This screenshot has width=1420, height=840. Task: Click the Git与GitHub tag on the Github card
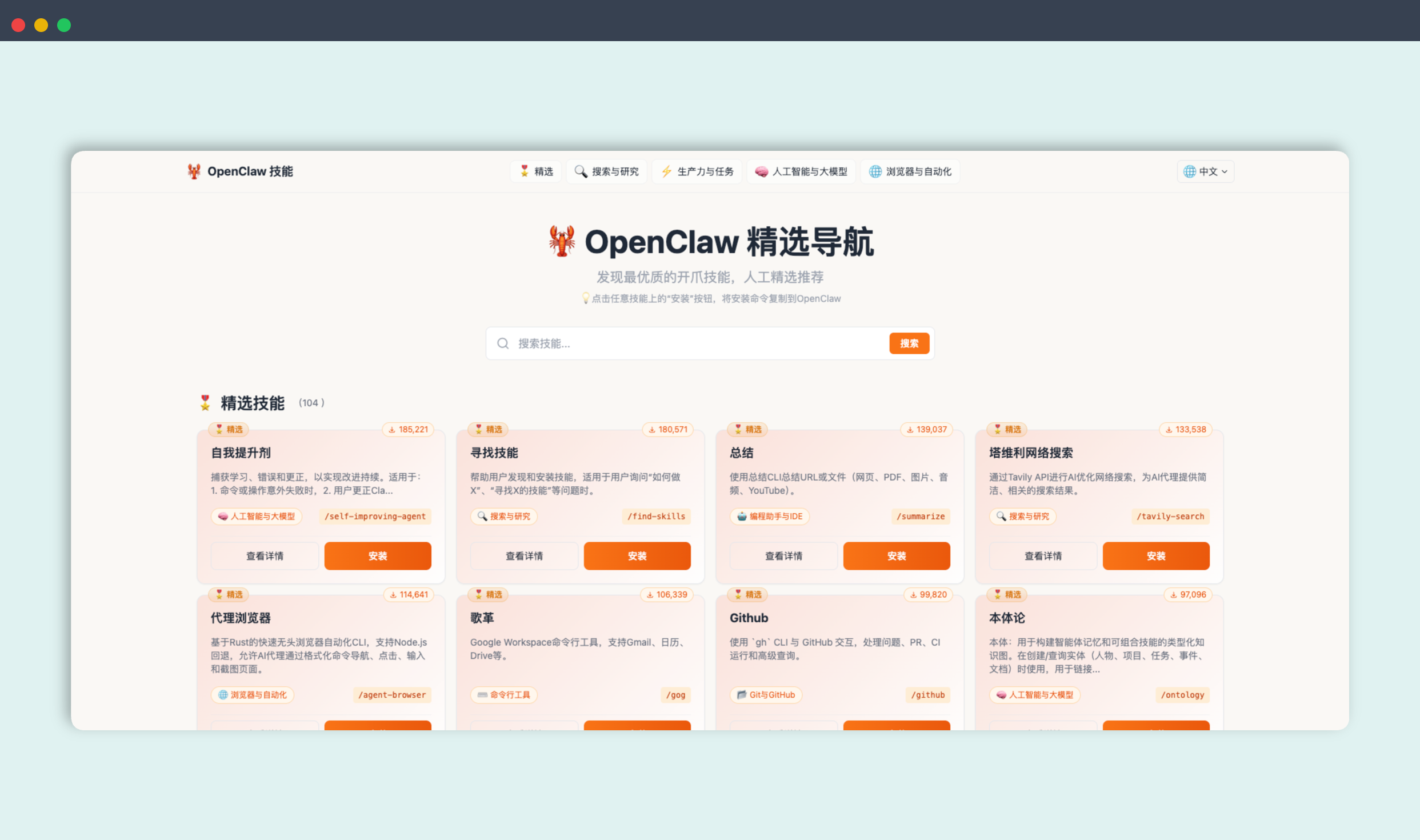(x=766, y=695)
